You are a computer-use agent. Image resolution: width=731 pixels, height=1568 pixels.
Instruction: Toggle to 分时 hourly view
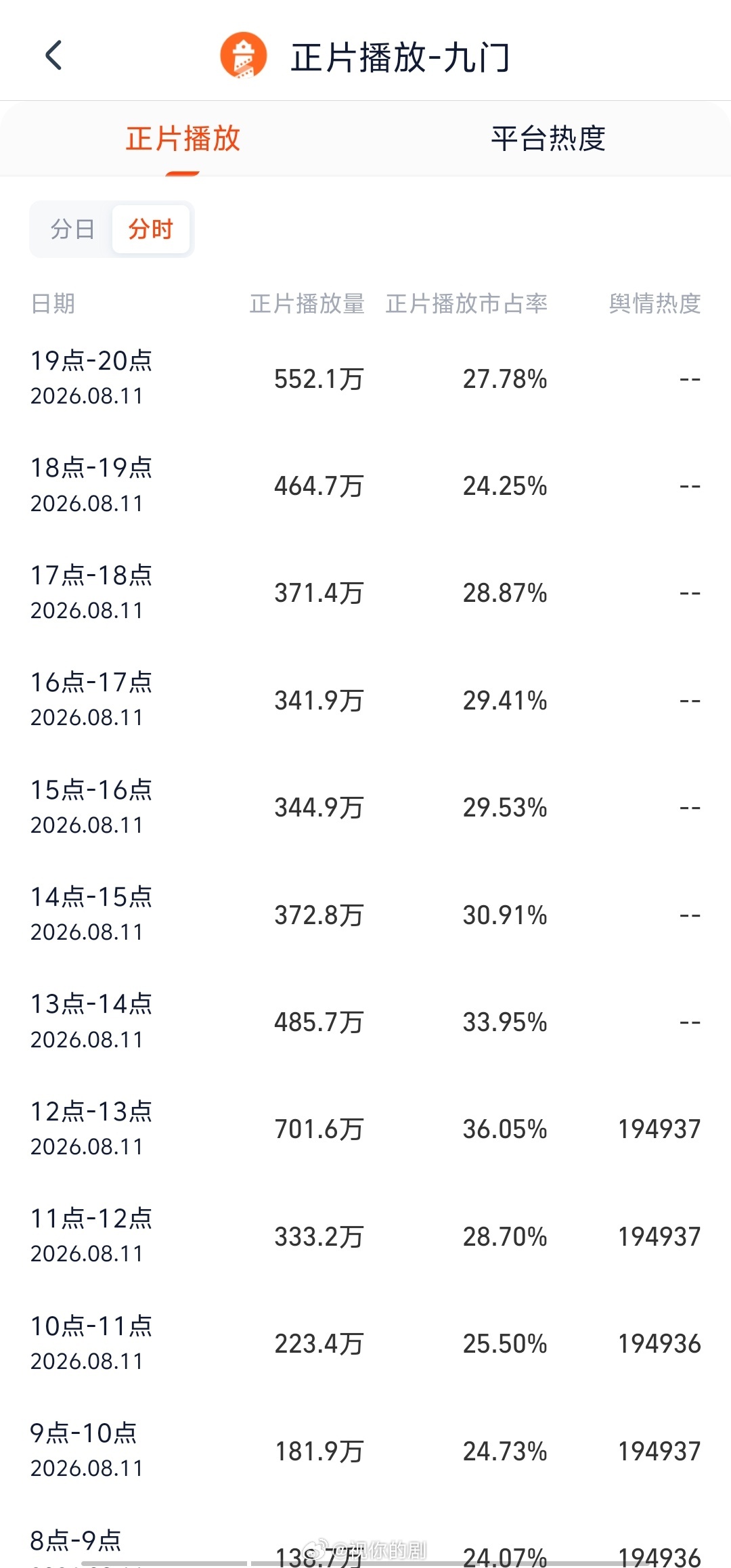151,230
